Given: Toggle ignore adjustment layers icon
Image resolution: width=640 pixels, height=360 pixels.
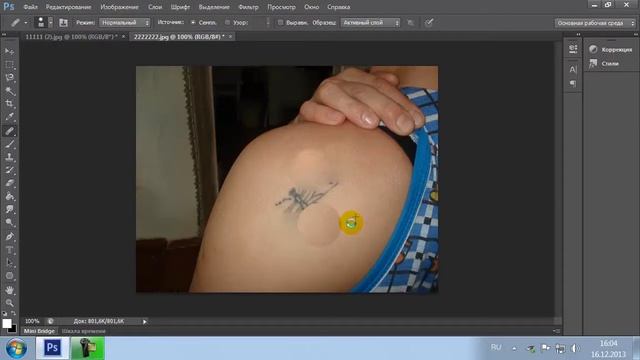Looking at the screenshot, I should [411, 23].
